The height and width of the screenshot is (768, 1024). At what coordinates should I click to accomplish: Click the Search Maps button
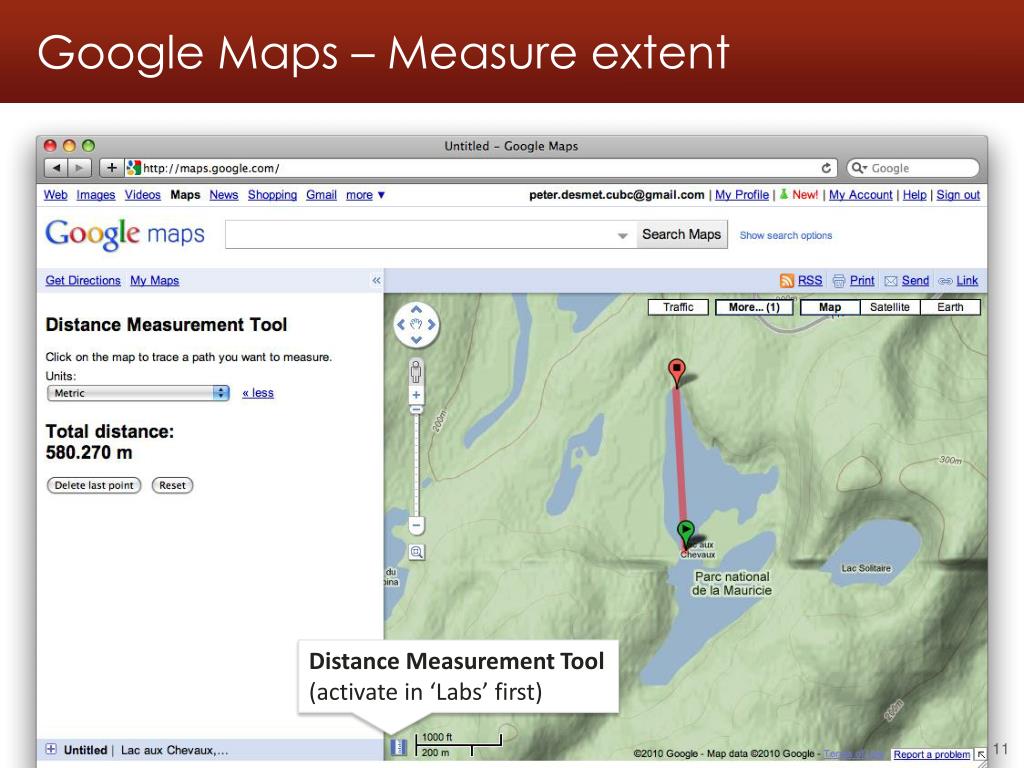click(681, 234)
